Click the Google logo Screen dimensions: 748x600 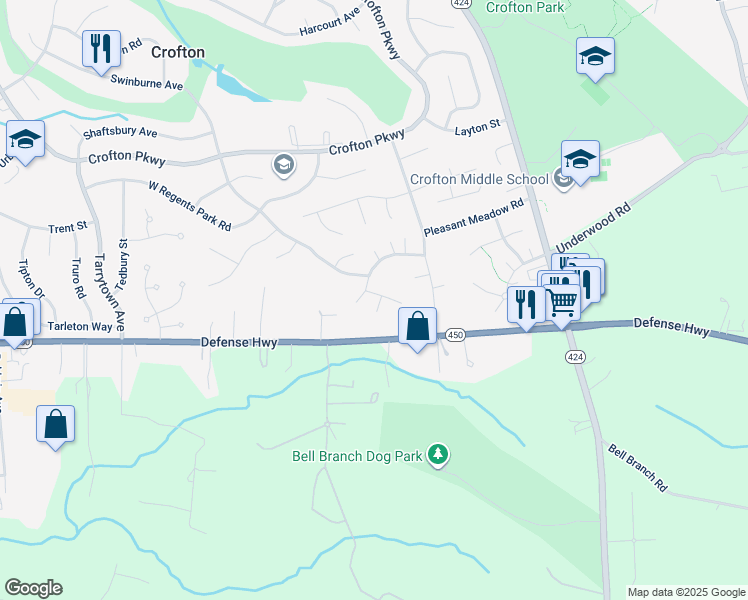click(33, 588)
